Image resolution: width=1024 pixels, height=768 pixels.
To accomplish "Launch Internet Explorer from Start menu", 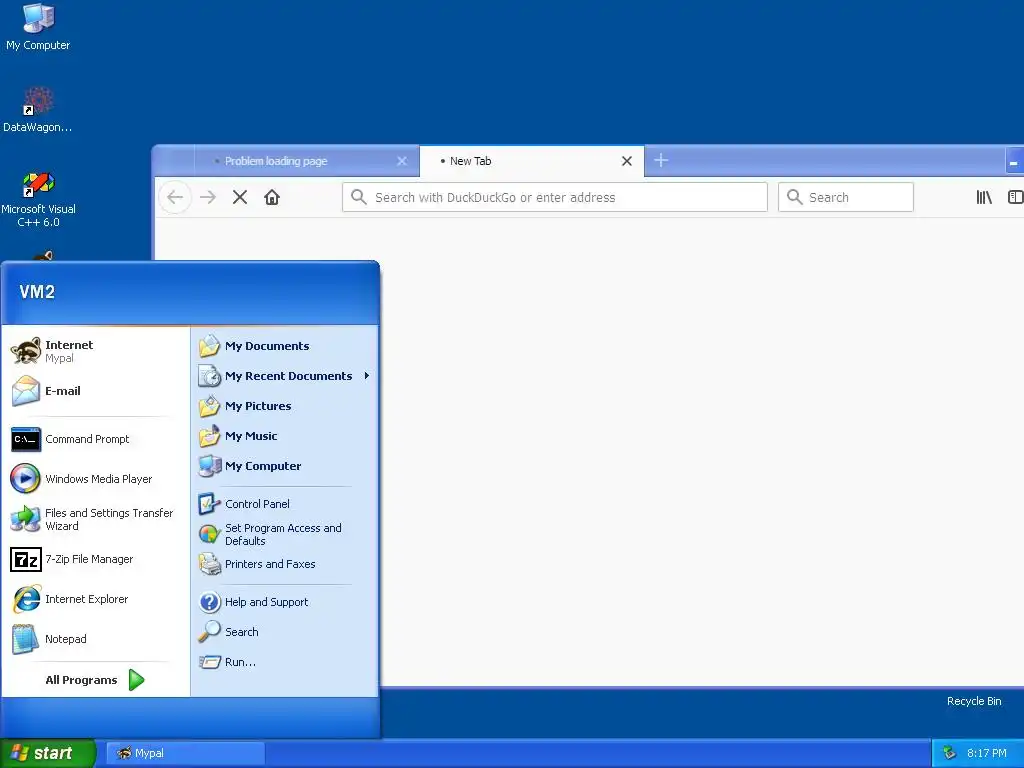I will tap(95, 599).
